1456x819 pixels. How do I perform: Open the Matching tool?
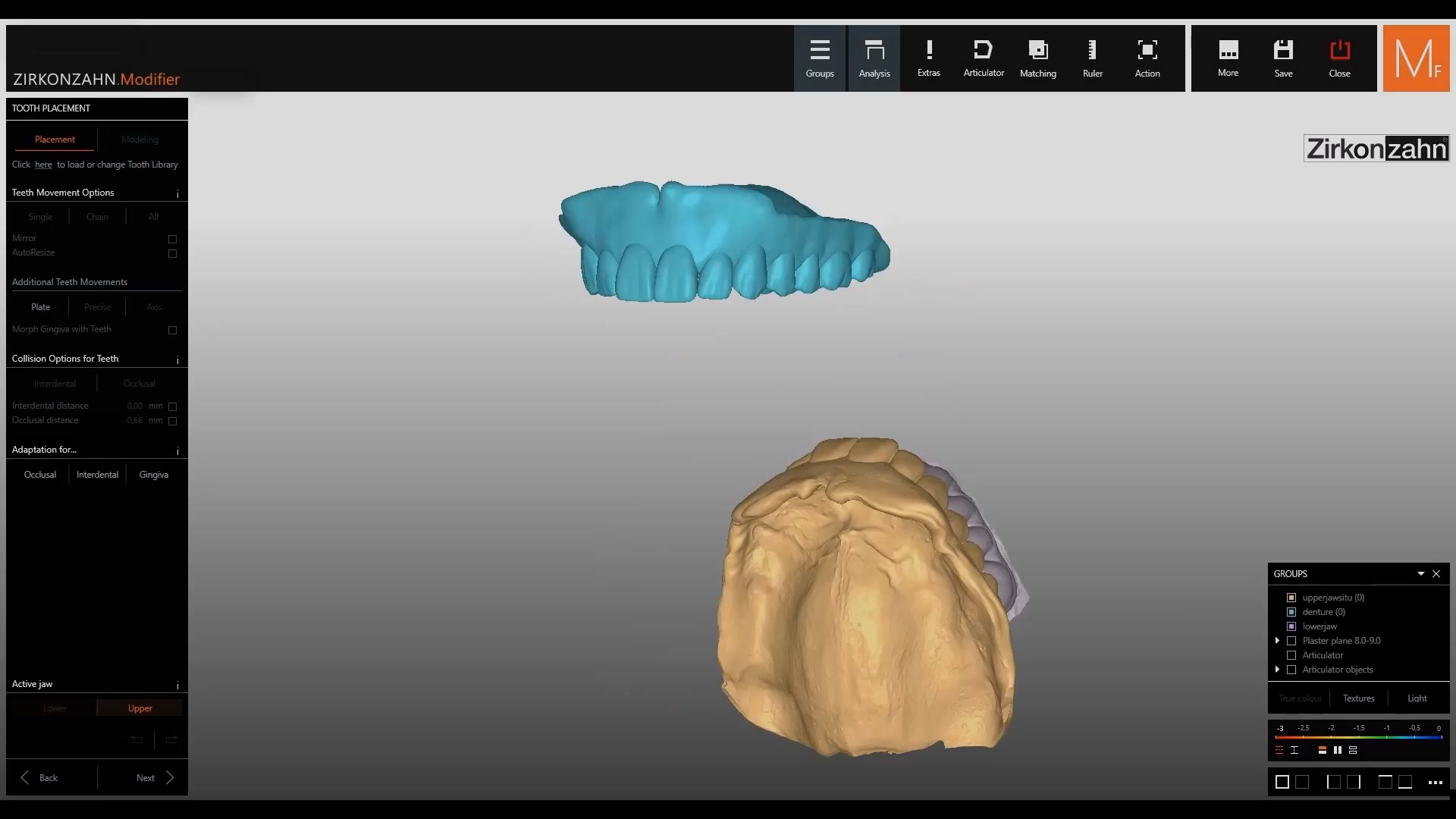(1038, 58)
